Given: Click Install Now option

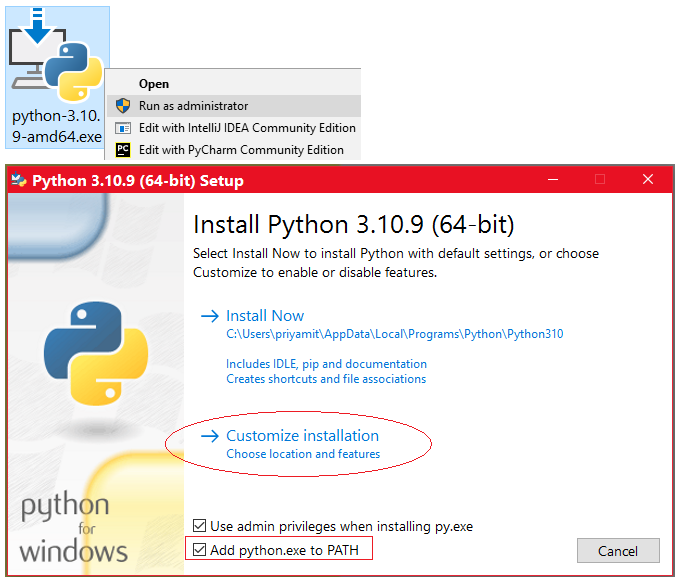Looking at the screenshot, I should click(265, 316).
